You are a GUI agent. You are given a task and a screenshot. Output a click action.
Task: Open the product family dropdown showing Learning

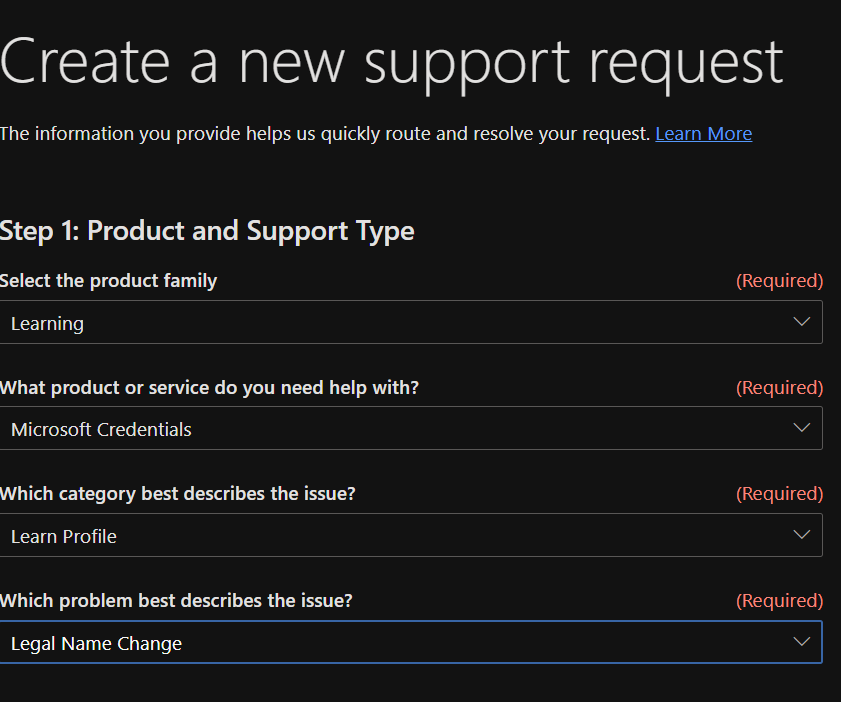tap(400, 323)
